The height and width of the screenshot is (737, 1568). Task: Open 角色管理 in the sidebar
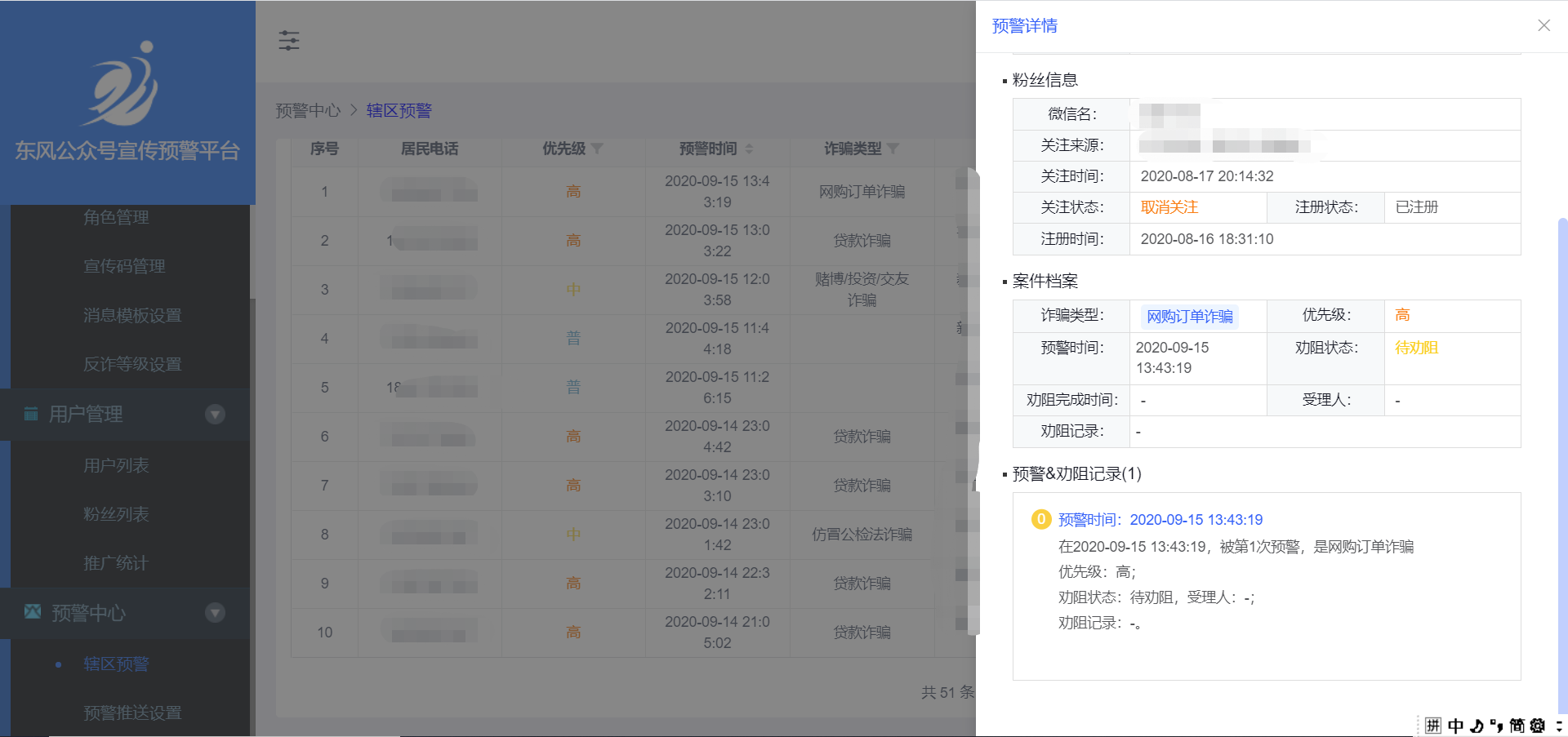(116, 217)
